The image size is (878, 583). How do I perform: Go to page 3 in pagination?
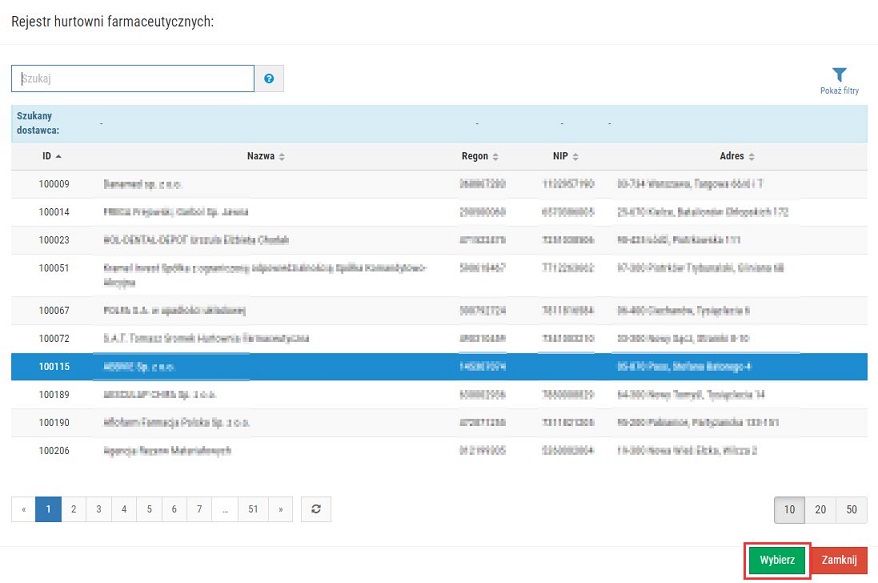(99, 509)
